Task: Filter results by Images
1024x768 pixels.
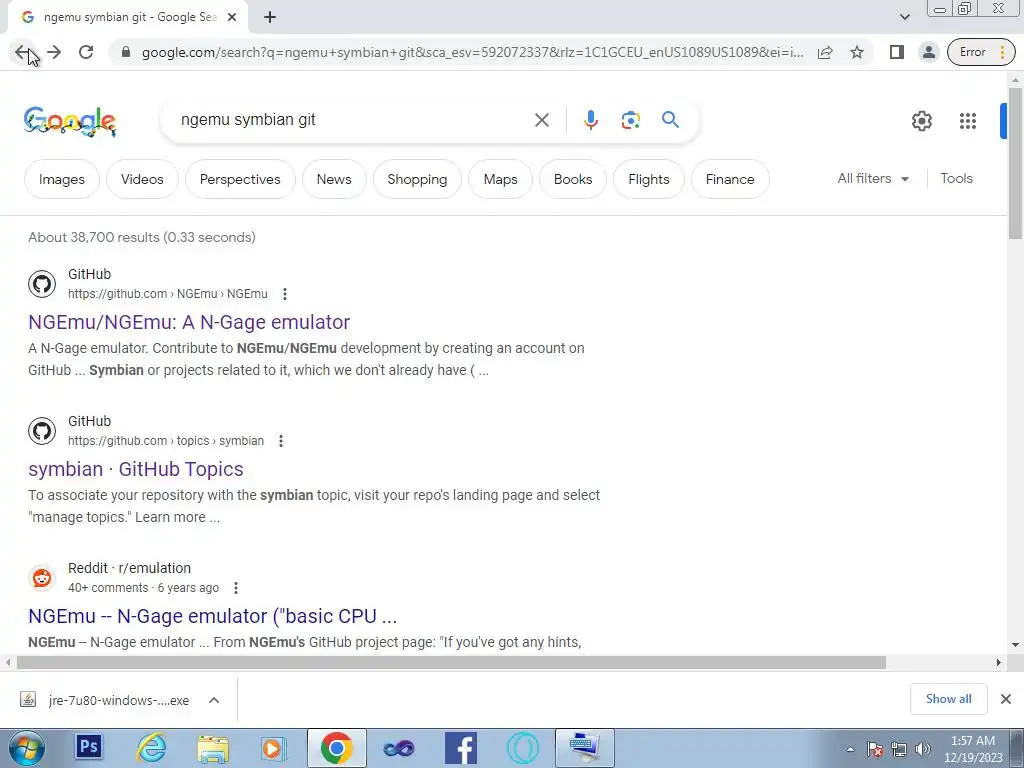Action: tap(61, 179)
